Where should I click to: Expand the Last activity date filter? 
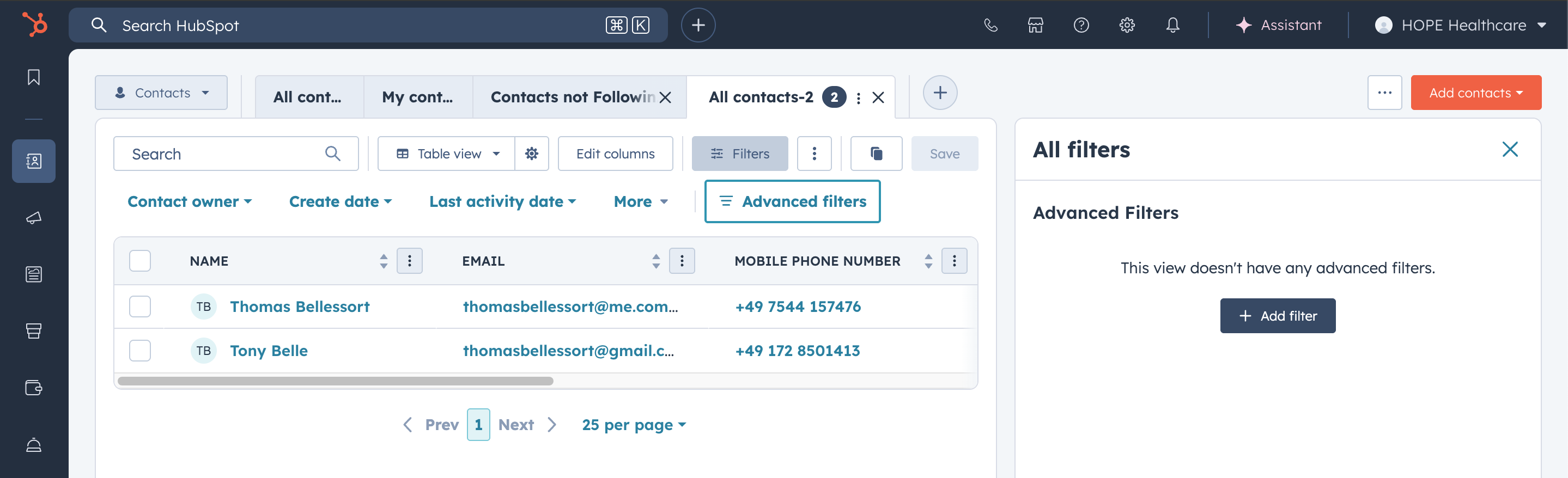[x=502, y=201]
